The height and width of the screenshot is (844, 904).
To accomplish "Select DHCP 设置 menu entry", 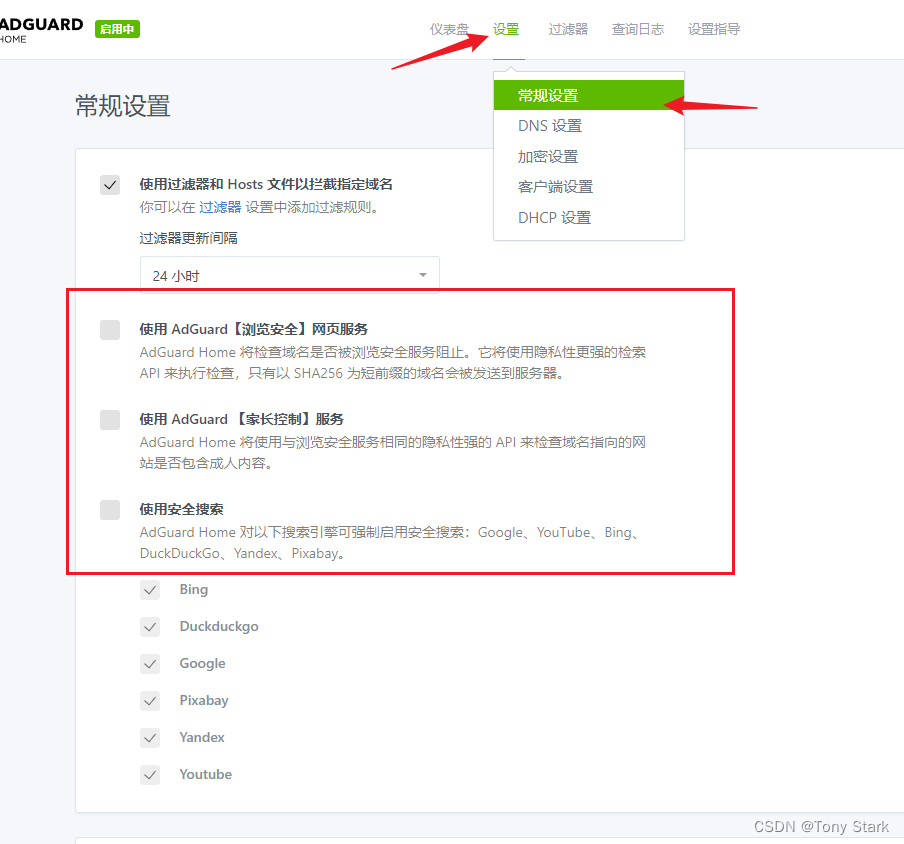I will click(x=589, y=217).
